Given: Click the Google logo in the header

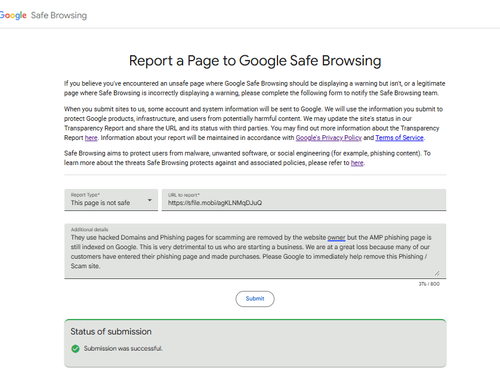Looking at the screenshot, I should coord(13,15).
